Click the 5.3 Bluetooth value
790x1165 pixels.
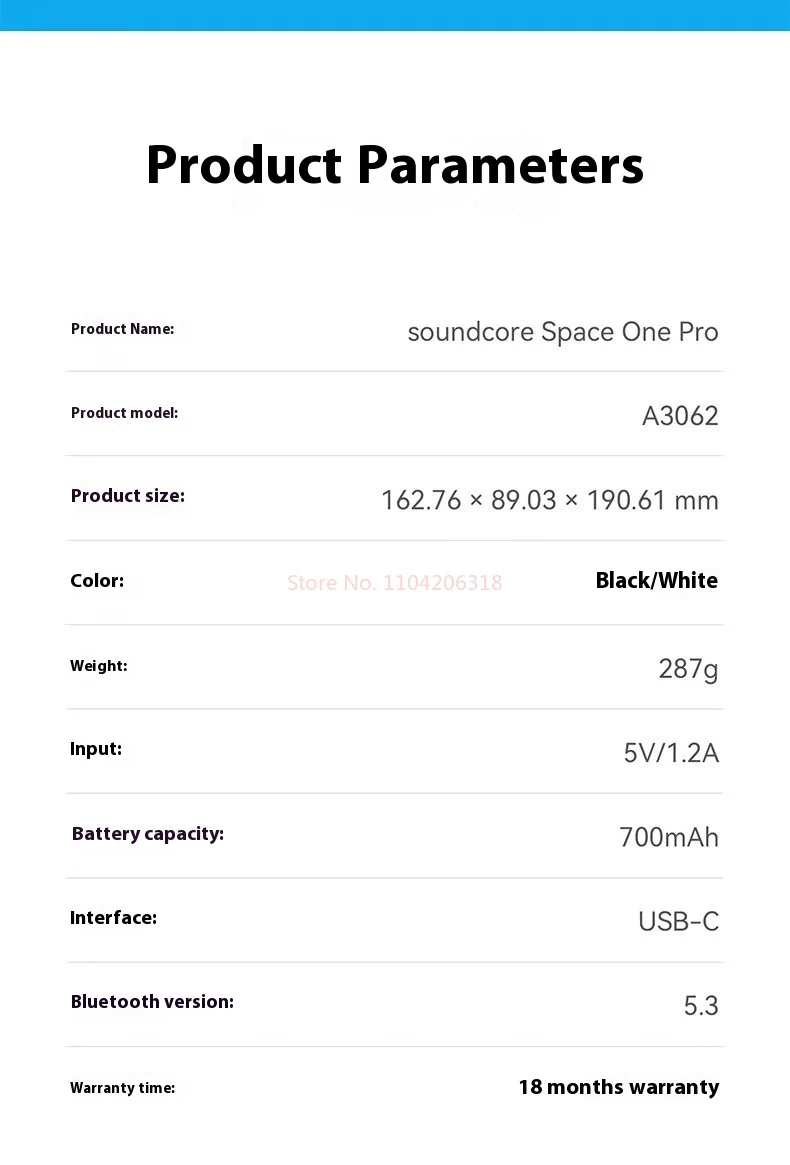point(701,1006)
